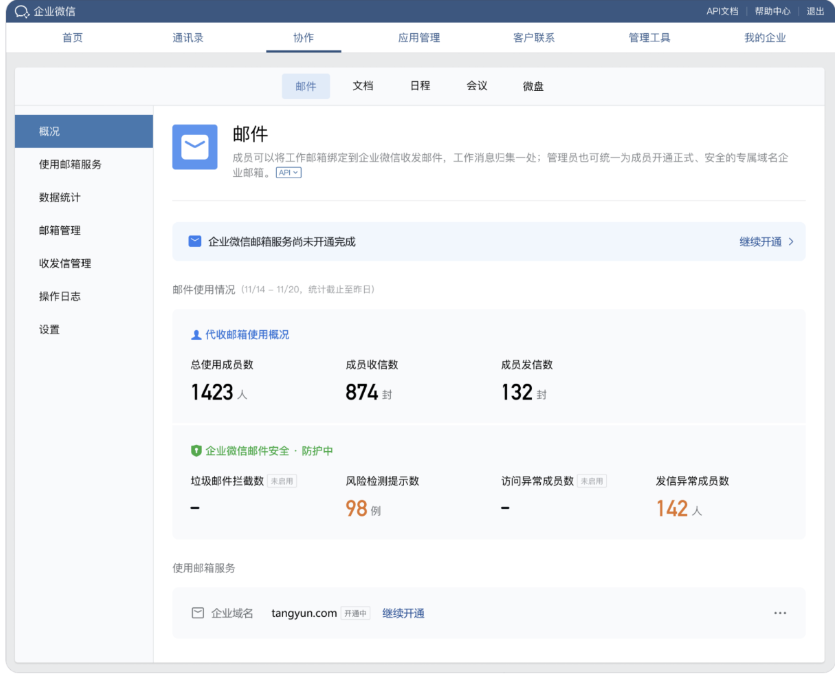Expand the 继续开通 arrow in the notification banner

point(789,239)
